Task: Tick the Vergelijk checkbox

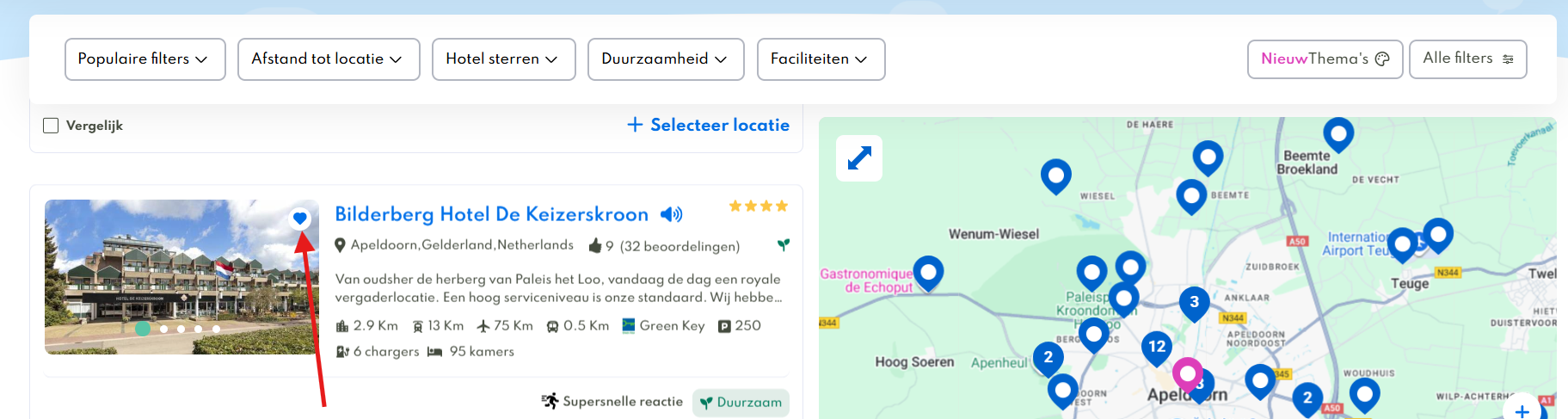Action: pyautogui.click(x=51, y=126)
